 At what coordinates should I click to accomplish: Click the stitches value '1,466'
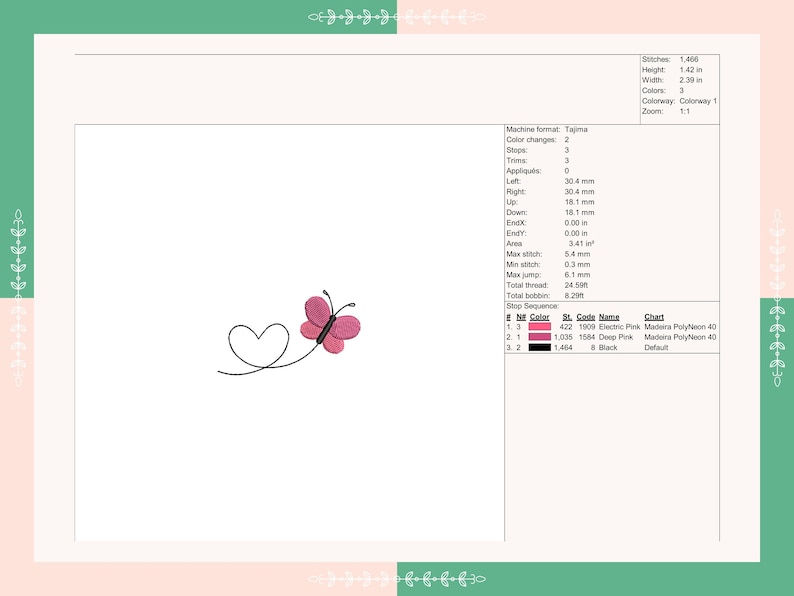[689, 59]
